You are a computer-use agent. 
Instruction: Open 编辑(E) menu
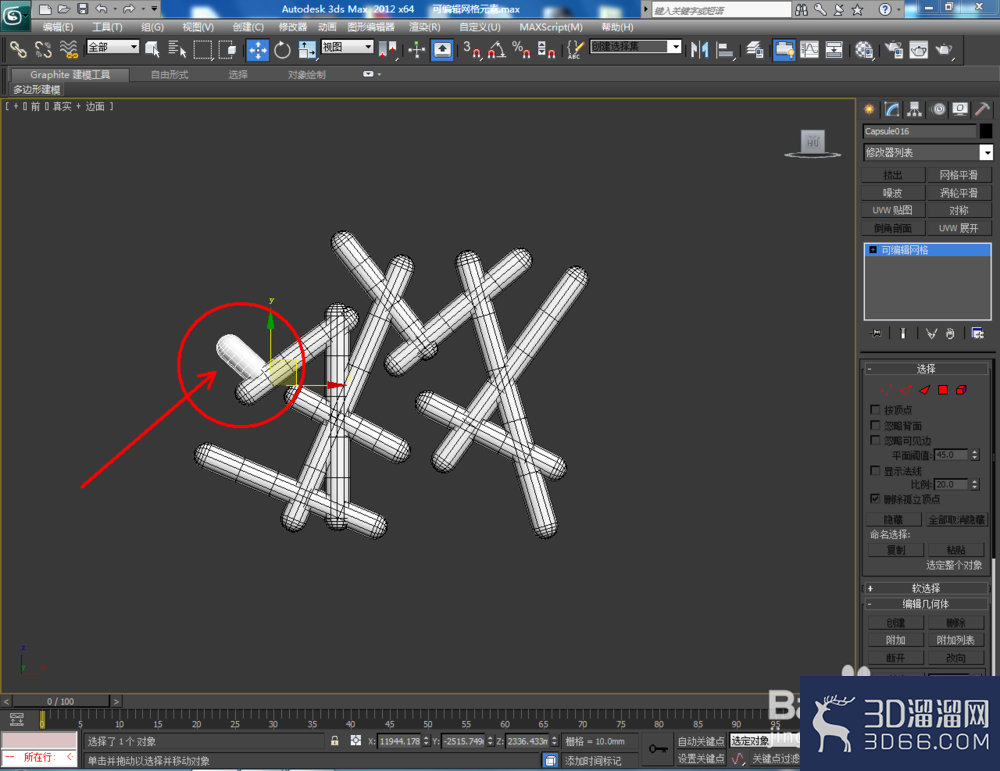click(57, 27)
